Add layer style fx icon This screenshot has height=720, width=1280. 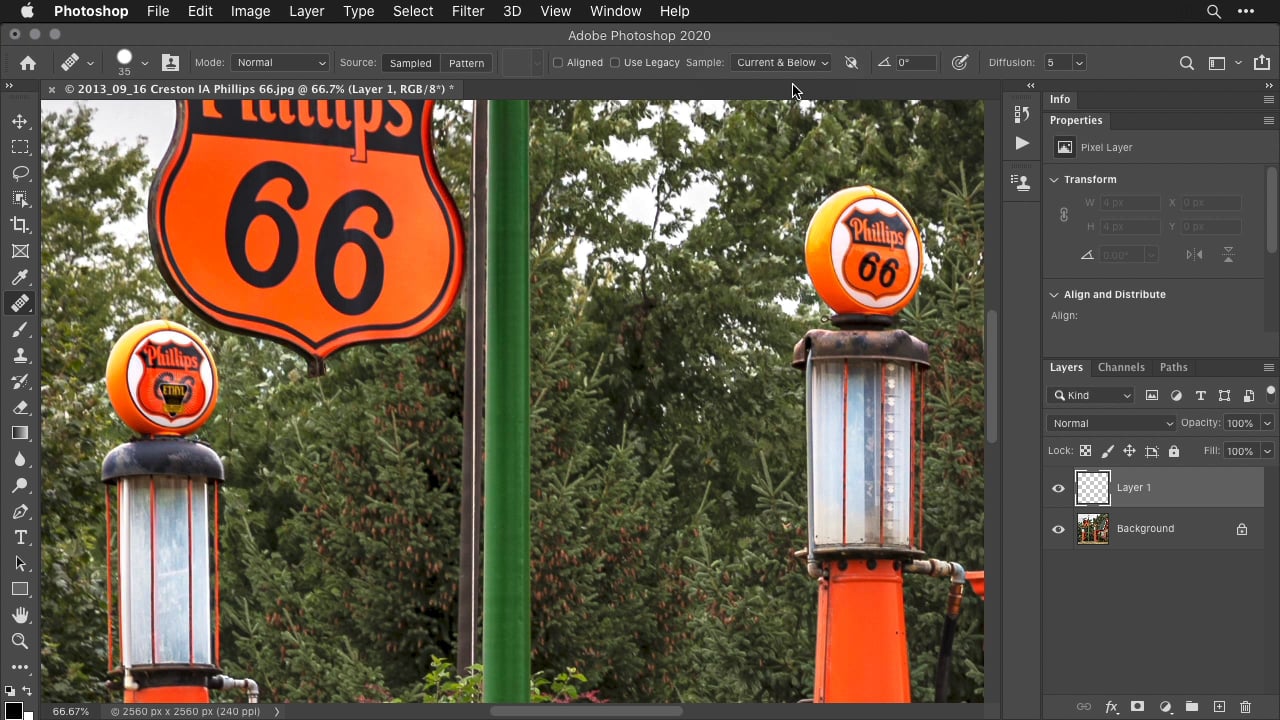[1111, 707]
